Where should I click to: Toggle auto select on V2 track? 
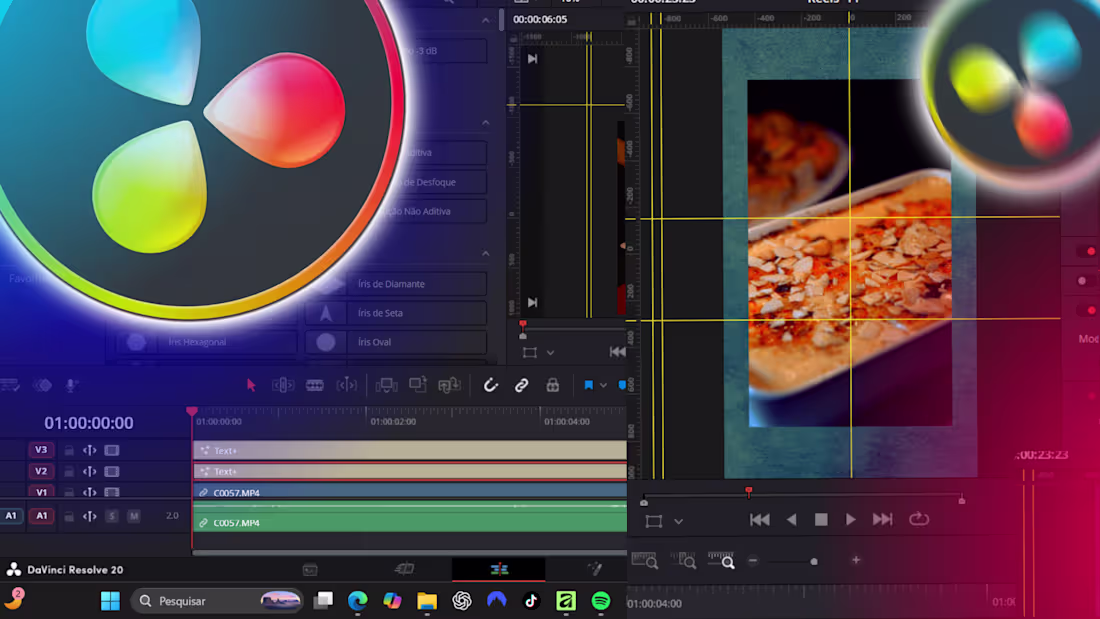(x=90, y=472)
